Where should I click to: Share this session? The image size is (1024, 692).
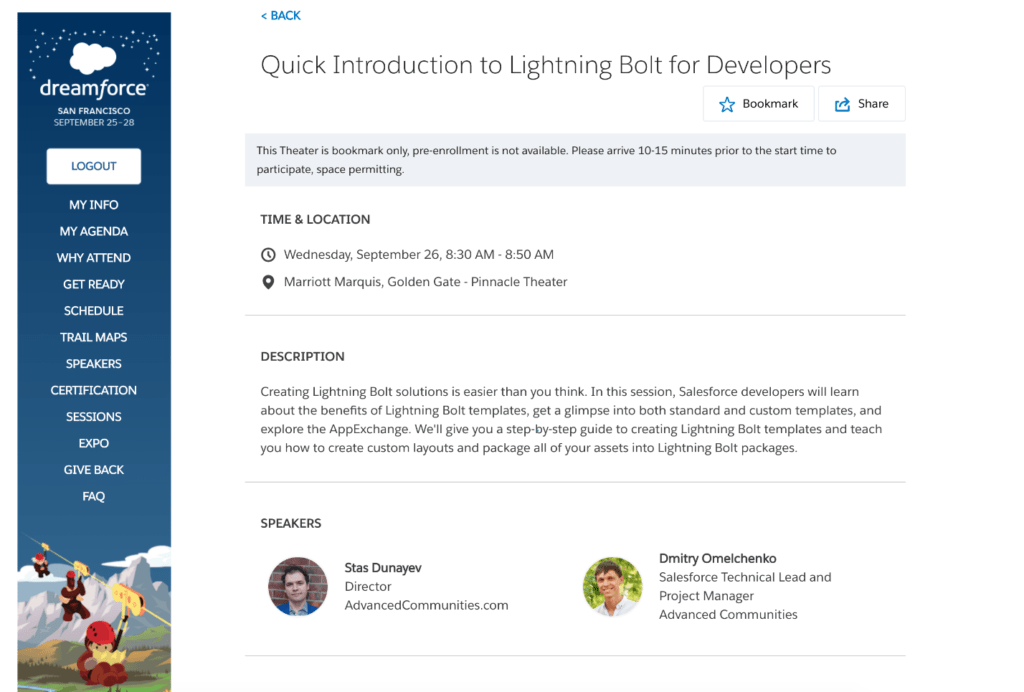point(861,104)
